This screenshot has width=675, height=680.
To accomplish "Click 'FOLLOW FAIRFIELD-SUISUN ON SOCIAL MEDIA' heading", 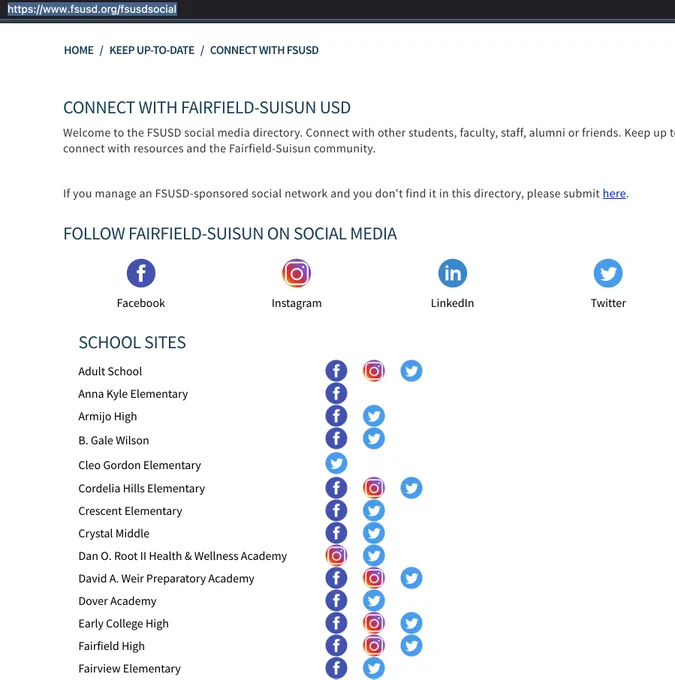I will (x=230, y=234).
